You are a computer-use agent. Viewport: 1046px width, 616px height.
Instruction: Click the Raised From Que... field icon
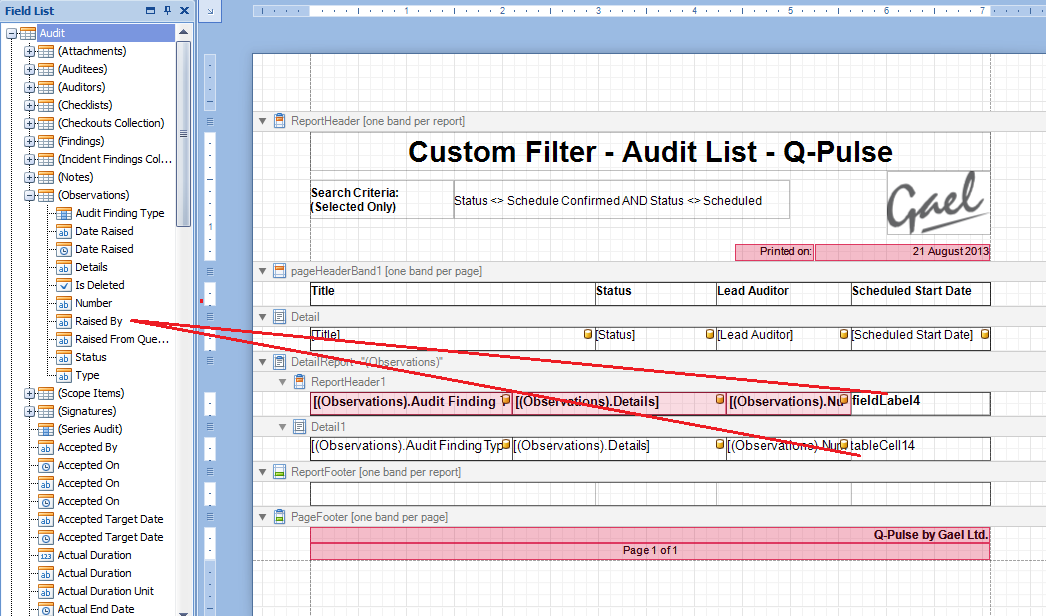coord(63,340)
